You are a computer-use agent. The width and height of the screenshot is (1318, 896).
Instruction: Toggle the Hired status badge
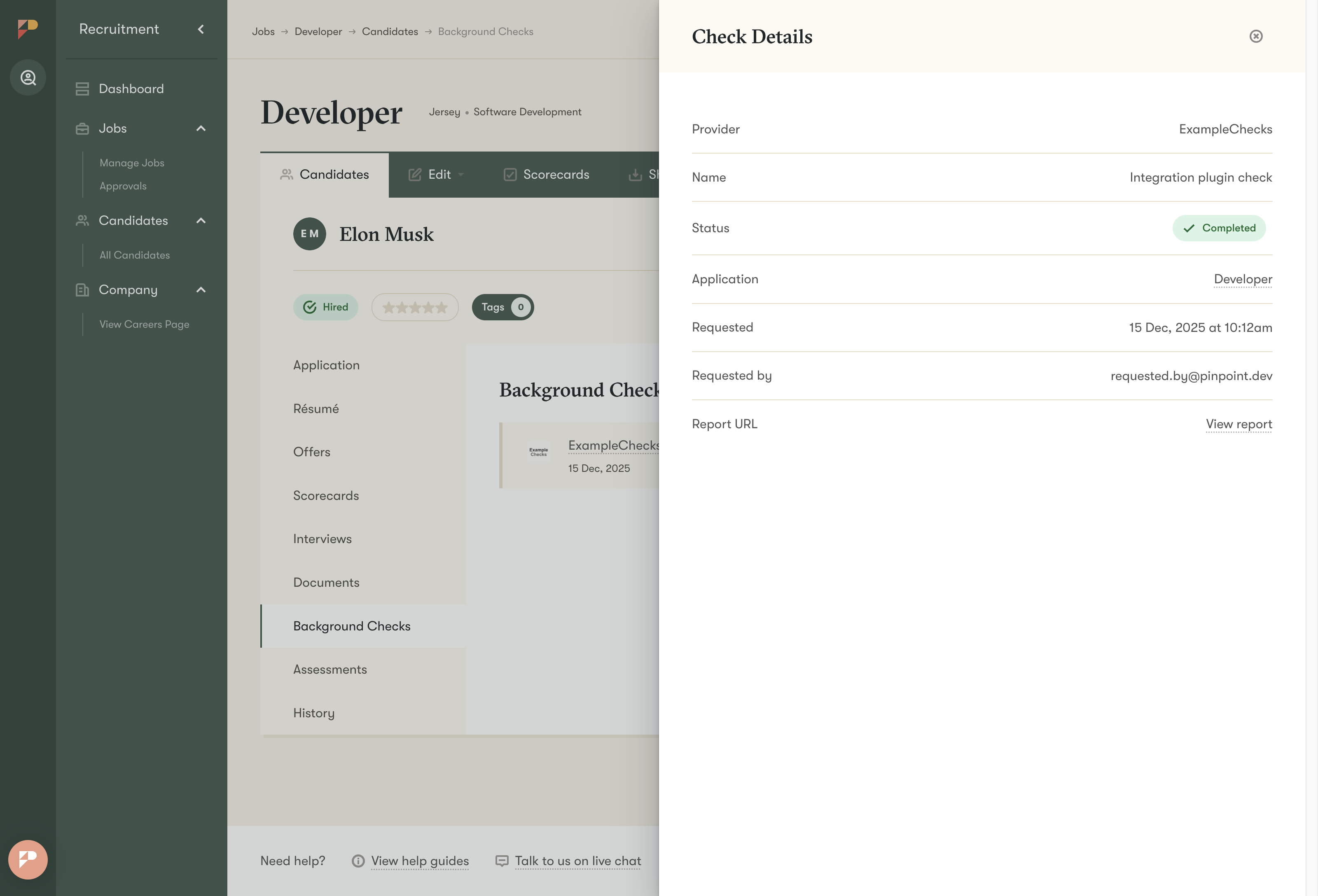(325, 307)
